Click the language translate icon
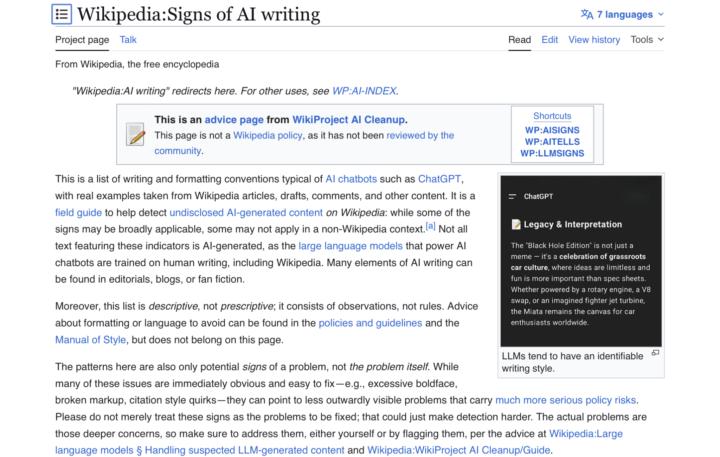 pyautogui.click(x=586, y=14)
